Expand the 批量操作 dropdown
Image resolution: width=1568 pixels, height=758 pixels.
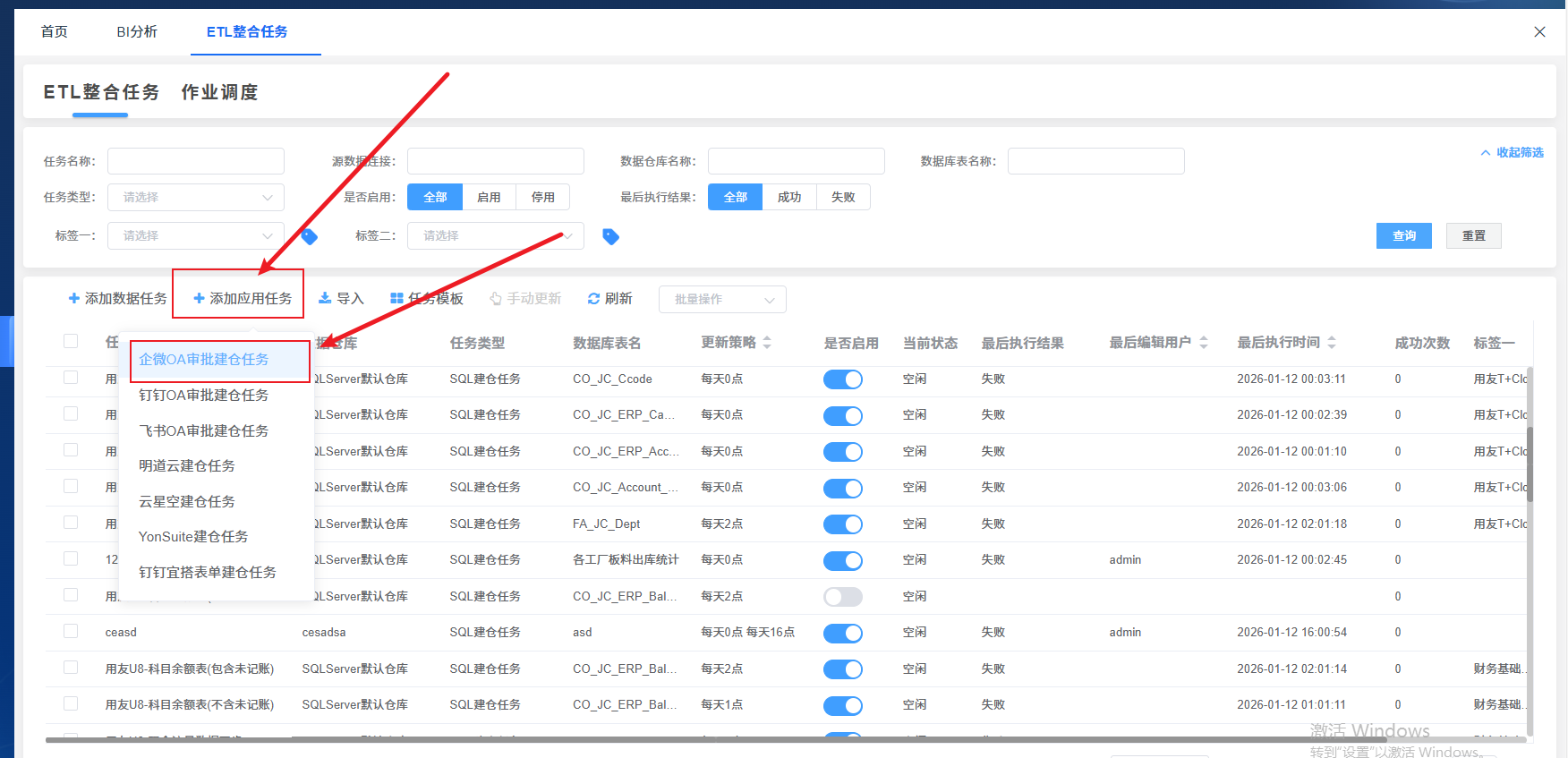[722, 299]
